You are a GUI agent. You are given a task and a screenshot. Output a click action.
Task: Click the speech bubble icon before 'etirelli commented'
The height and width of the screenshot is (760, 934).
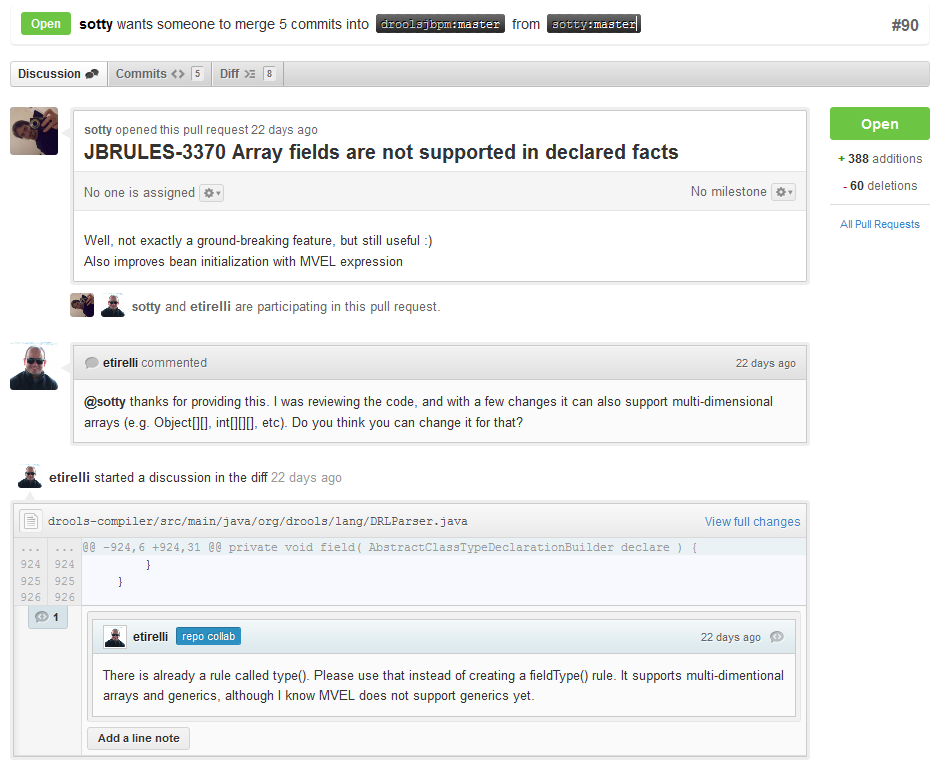click(x=92, y=363)
